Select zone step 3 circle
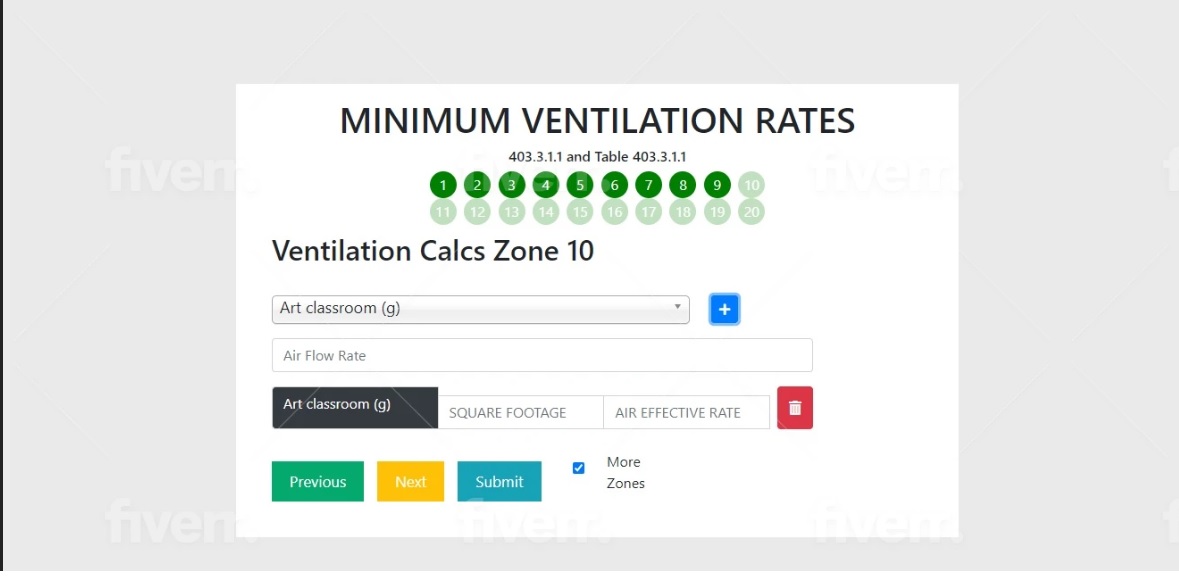 (x=511, y=184)
